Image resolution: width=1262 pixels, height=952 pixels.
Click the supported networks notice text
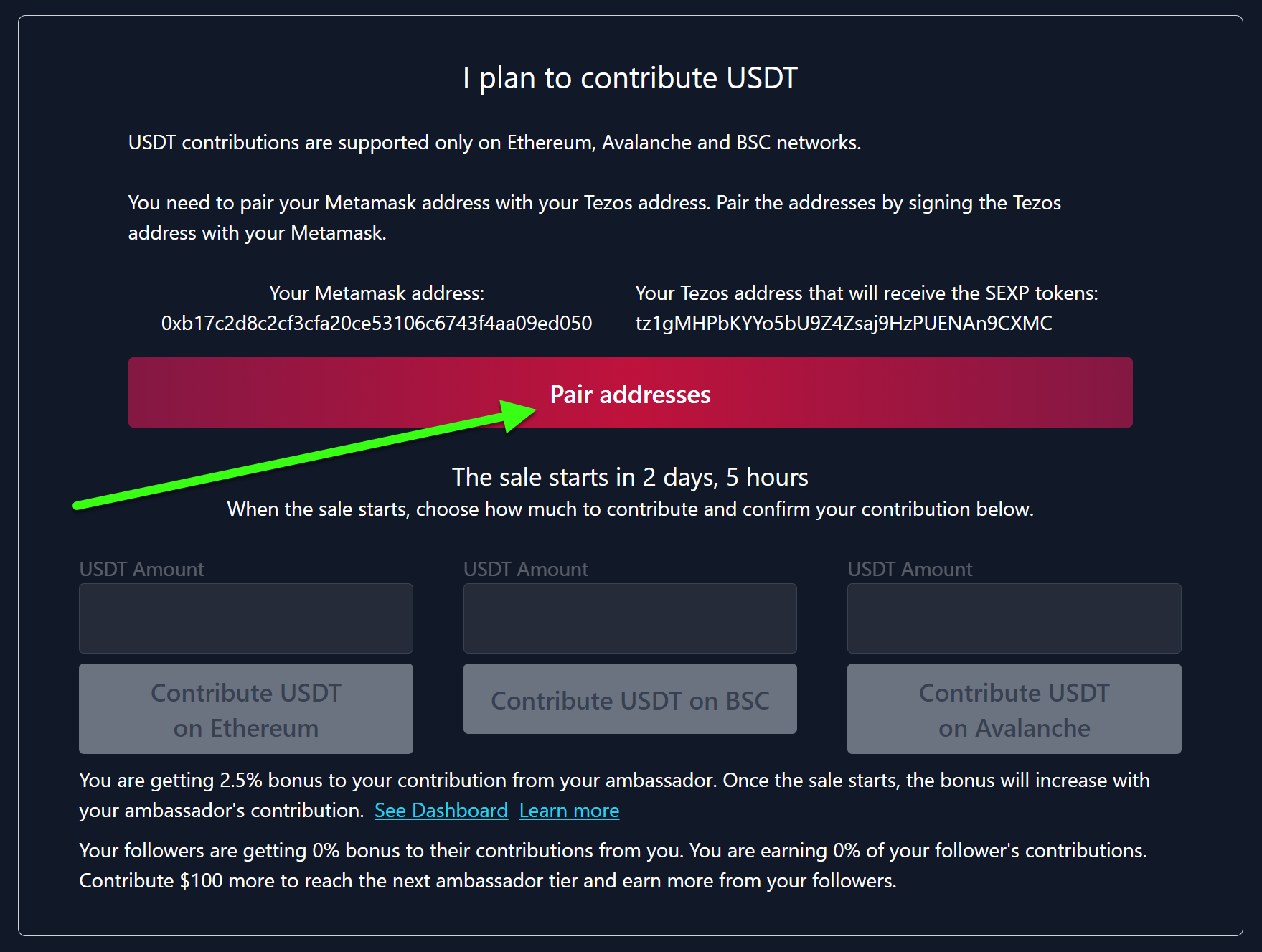(494, 143)
